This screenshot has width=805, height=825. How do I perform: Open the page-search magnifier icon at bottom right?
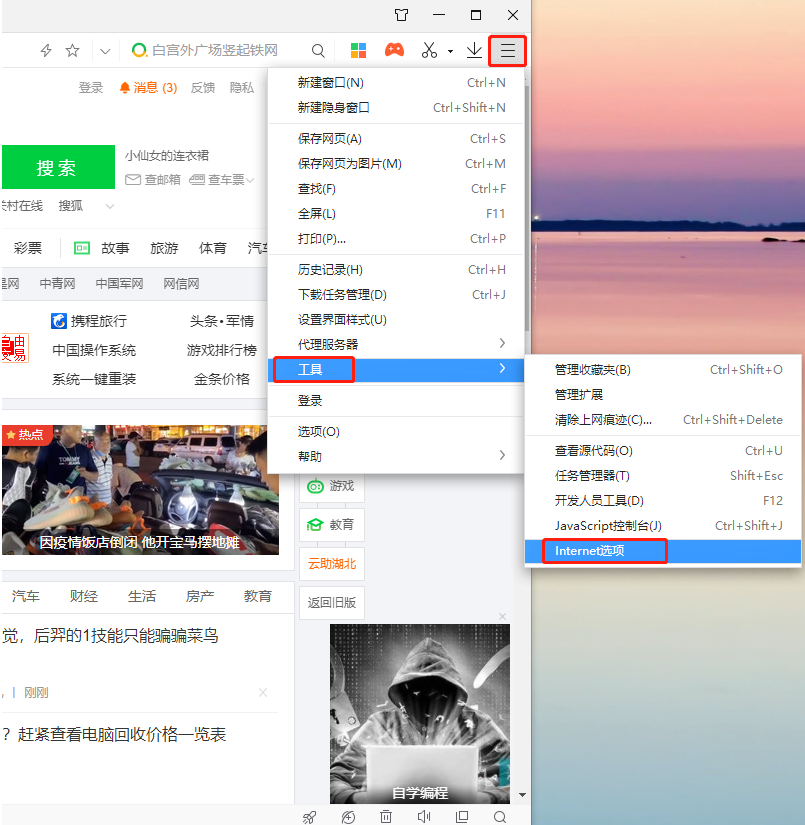[499, 817]
